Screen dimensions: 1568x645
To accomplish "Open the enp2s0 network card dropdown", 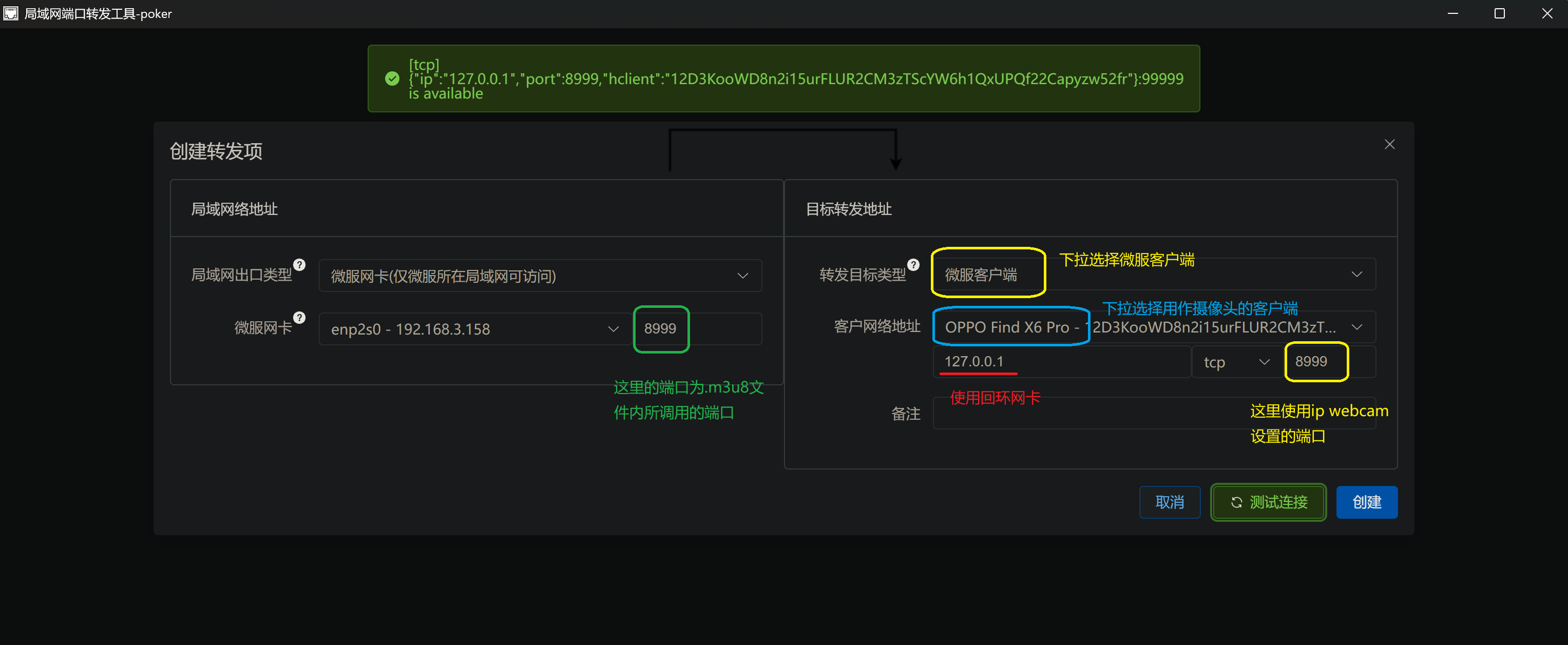I will point(476,329).
